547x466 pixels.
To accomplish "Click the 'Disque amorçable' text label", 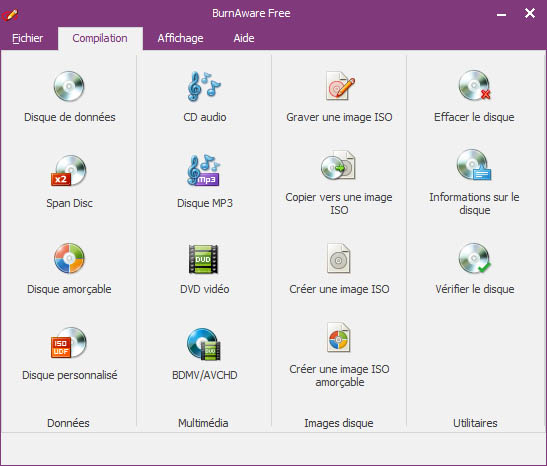I will coord(69,290).
